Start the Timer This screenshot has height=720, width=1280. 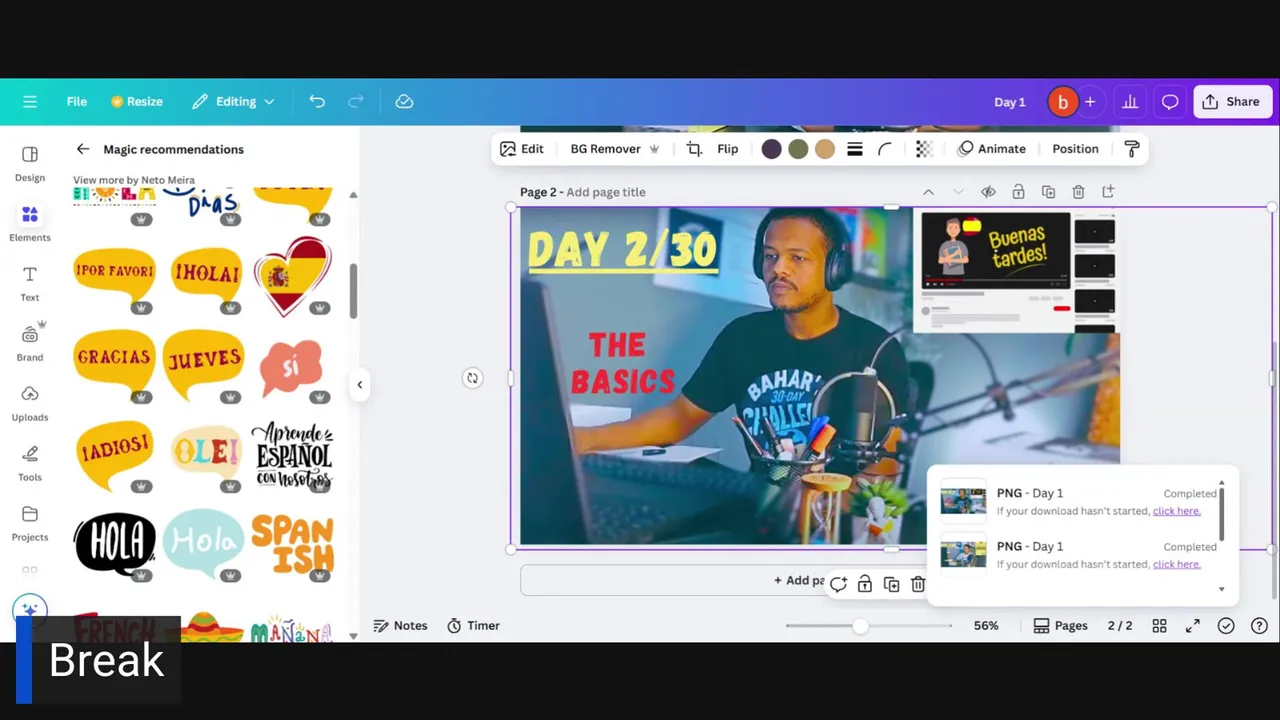pos(473,625)
